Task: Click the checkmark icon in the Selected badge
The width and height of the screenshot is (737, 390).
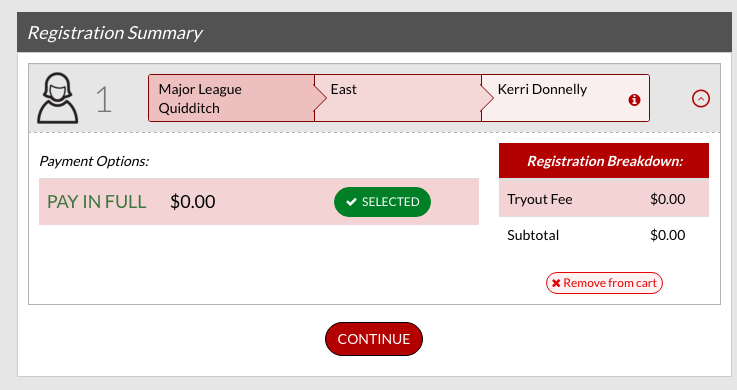Action: (x=351, y=202)
